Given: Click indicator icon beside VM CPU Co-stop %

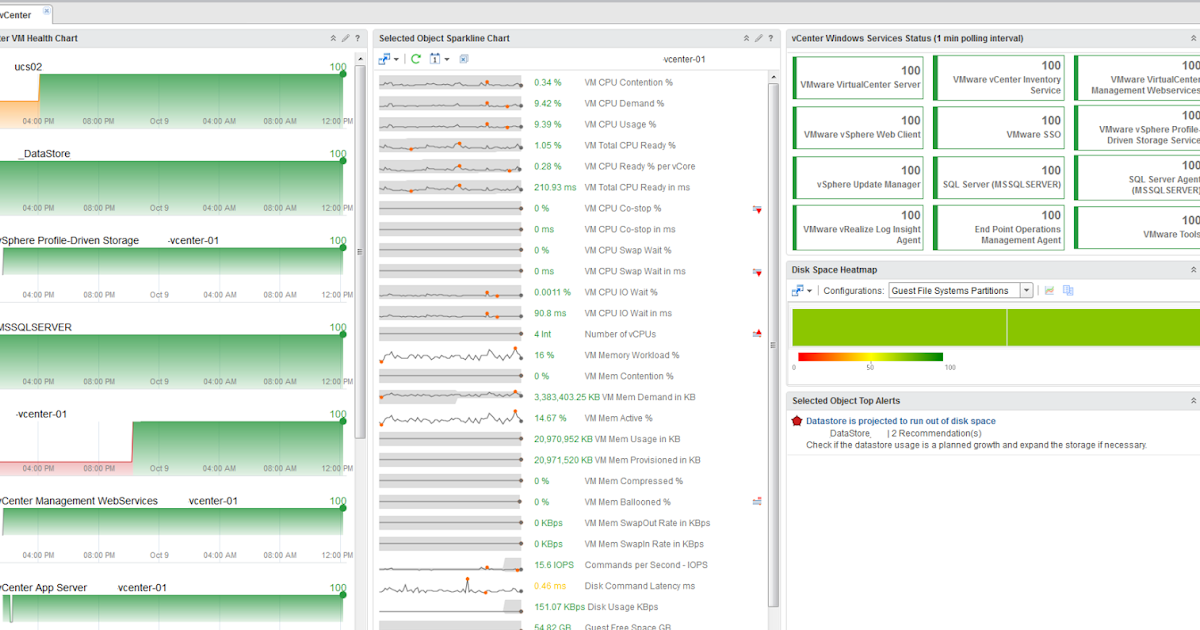Looking at the screenshot, I should [757, 209].
